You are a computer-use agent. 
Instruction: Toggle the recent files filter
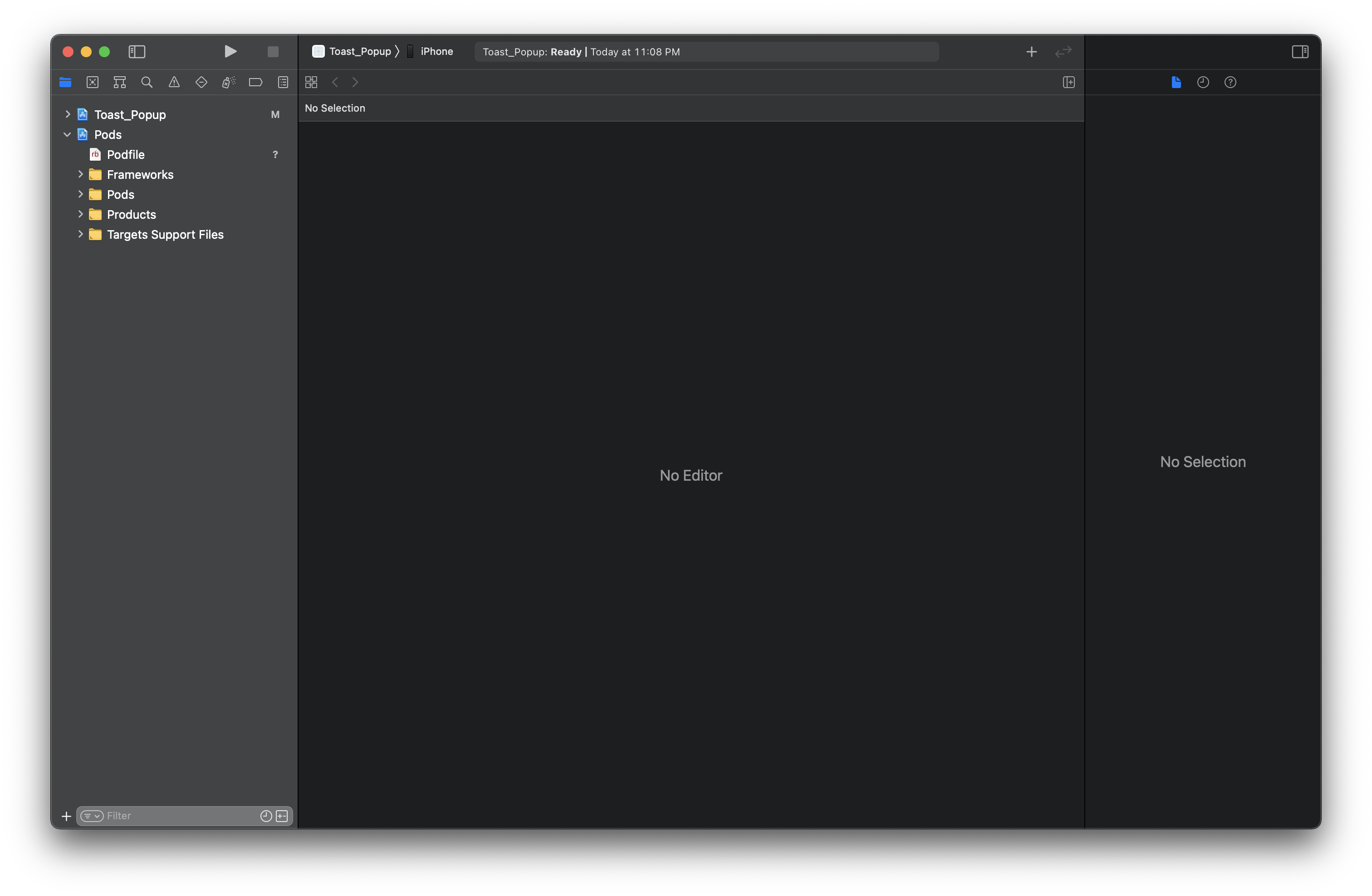click(266, 816)
